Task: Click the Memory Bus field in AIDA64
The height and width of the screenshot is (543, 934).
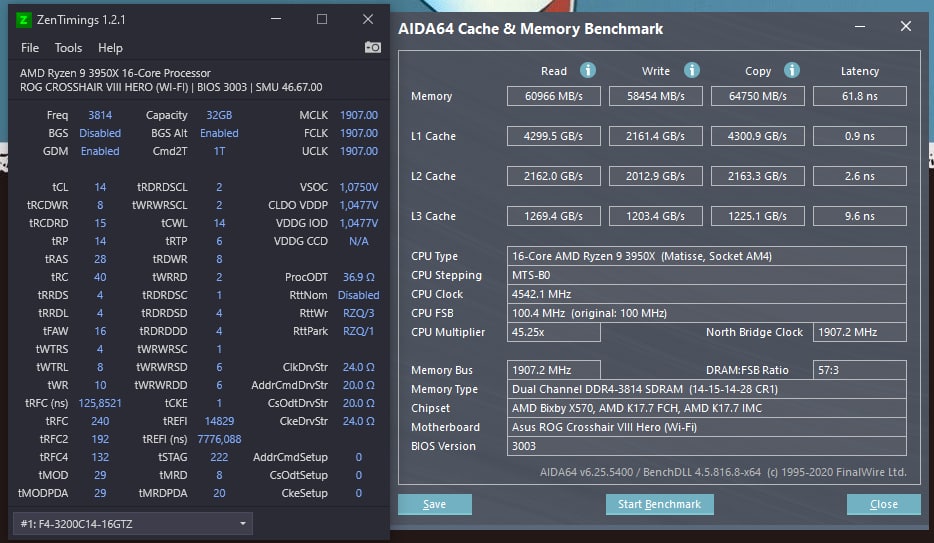Action: [554, 370]
